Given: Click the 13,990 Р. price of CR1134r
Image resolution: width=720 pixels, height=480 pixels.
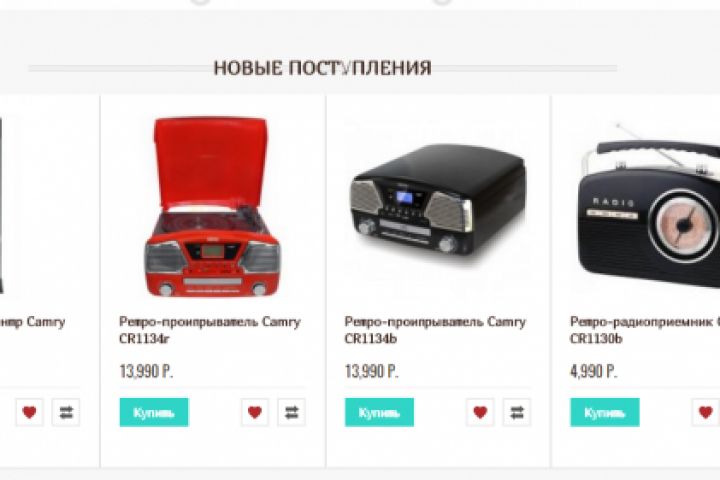Looking at the screenshot, I should click(146, 371).
